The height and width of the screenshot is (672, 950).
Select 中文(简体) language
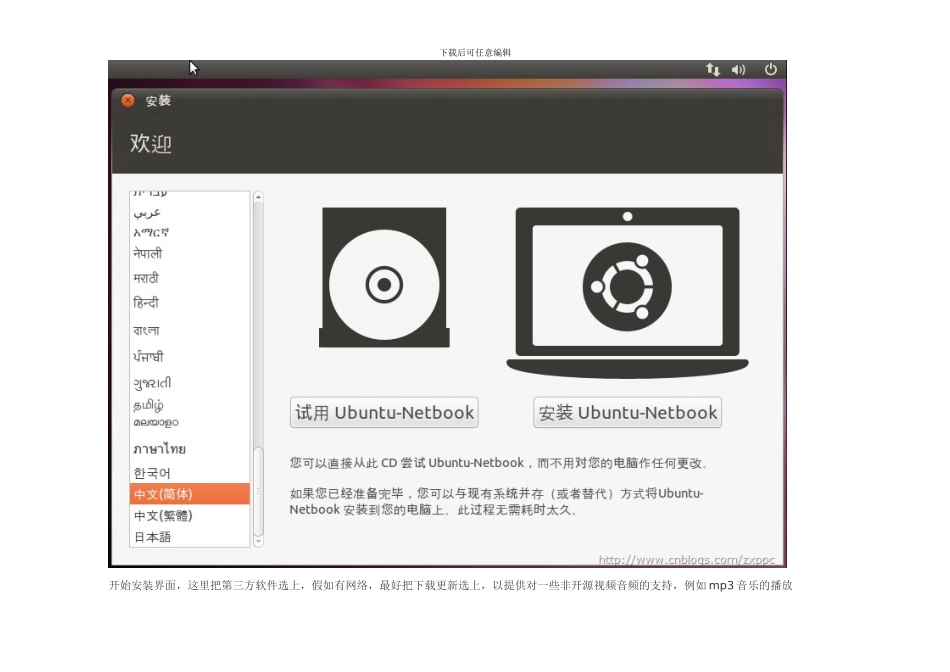tap(190, 494)
